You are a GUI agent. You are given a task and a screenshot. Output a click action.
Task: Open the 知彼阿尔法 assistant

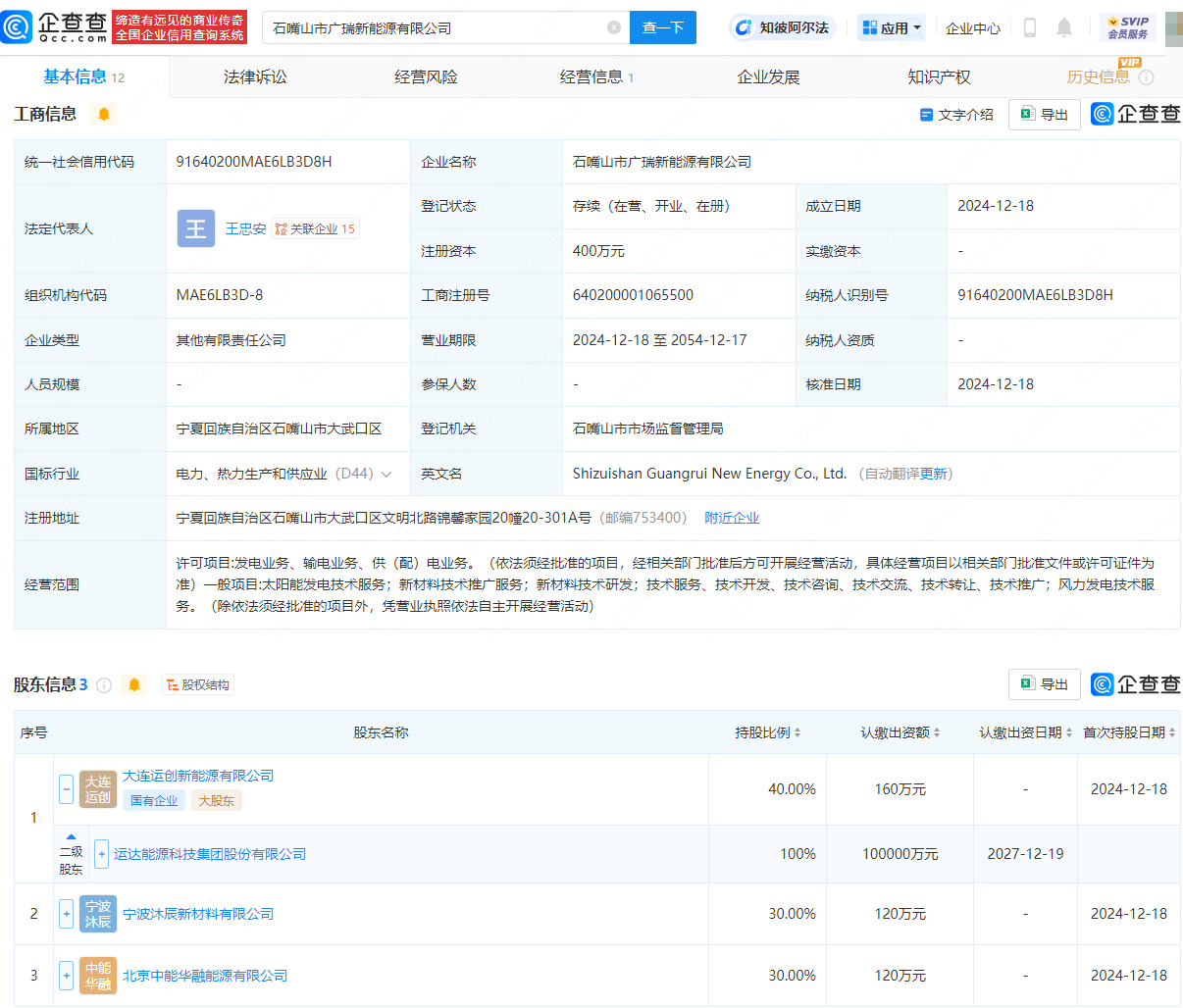coord(782,27)
